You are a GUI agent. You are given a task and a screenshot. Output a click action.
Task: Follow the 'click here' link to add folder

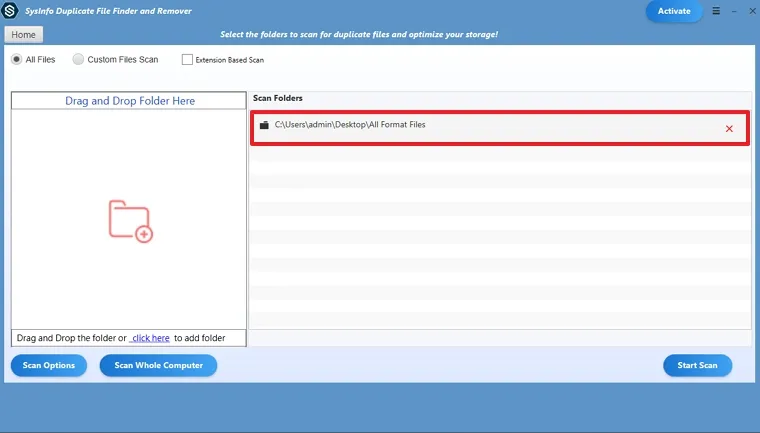click(x=150, y=338)
